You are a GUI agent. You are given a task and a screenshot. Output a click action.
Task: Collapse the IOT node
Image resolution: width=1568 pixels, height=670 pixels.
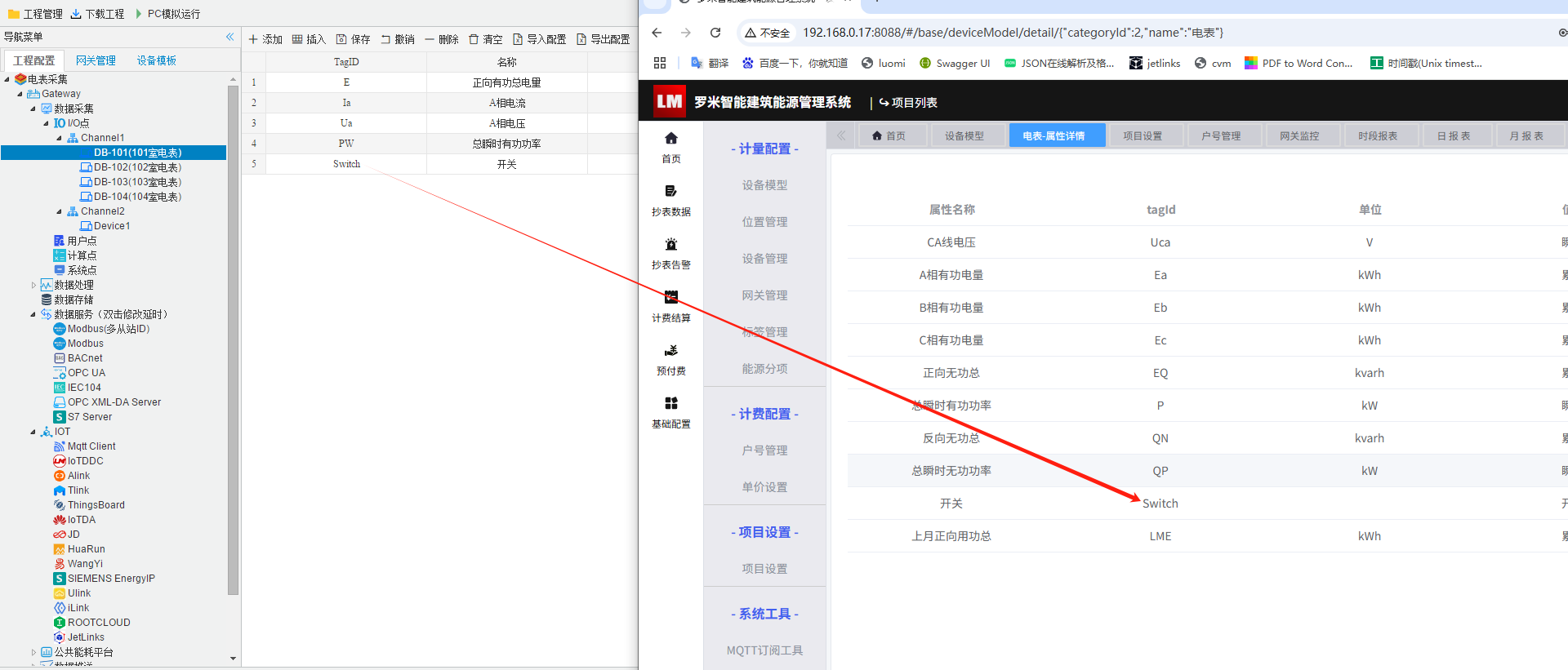click(x=33, y=432)
